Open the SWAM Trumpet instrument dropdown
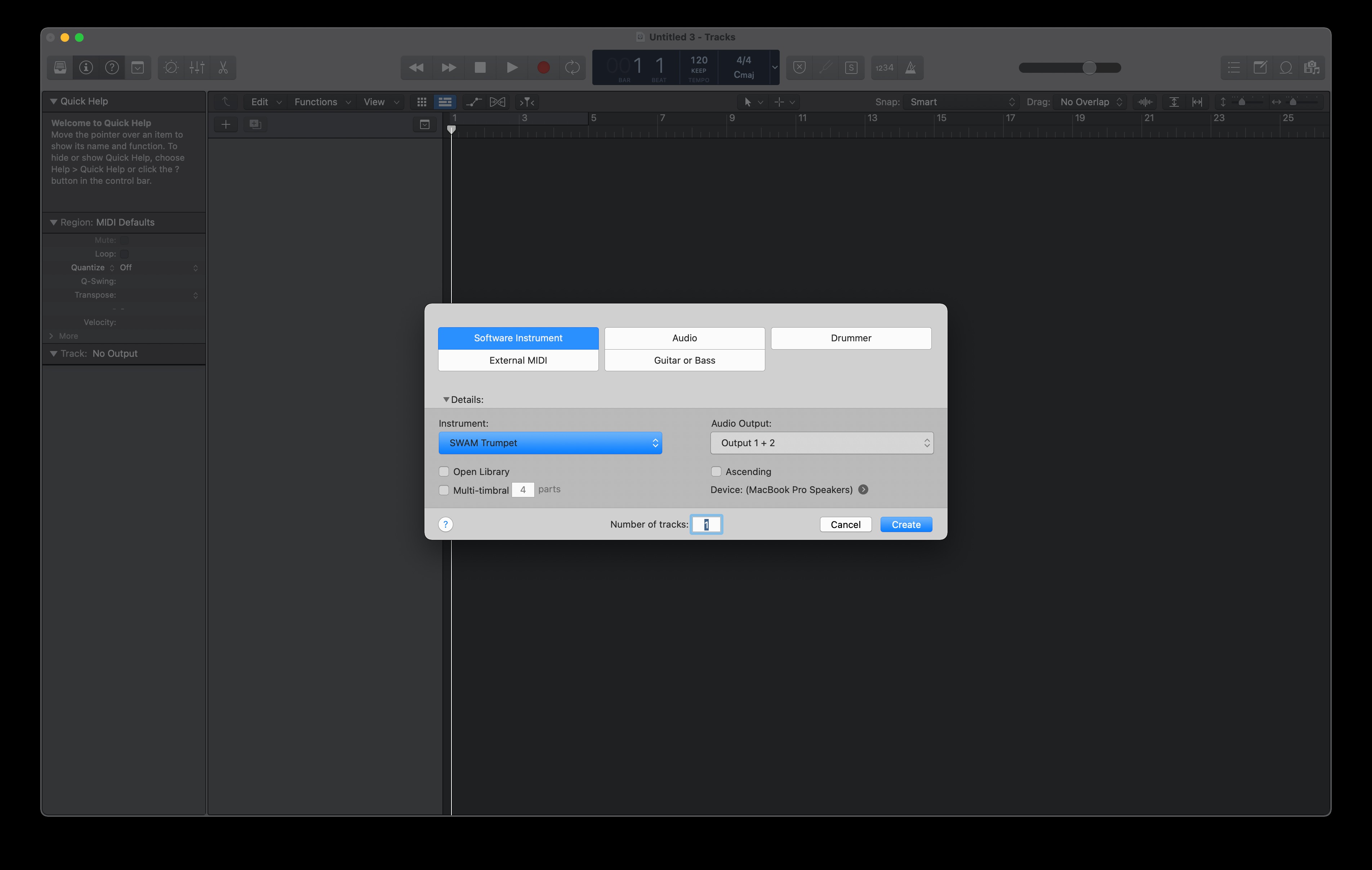 pyautogui.click(x=550, y=443)
